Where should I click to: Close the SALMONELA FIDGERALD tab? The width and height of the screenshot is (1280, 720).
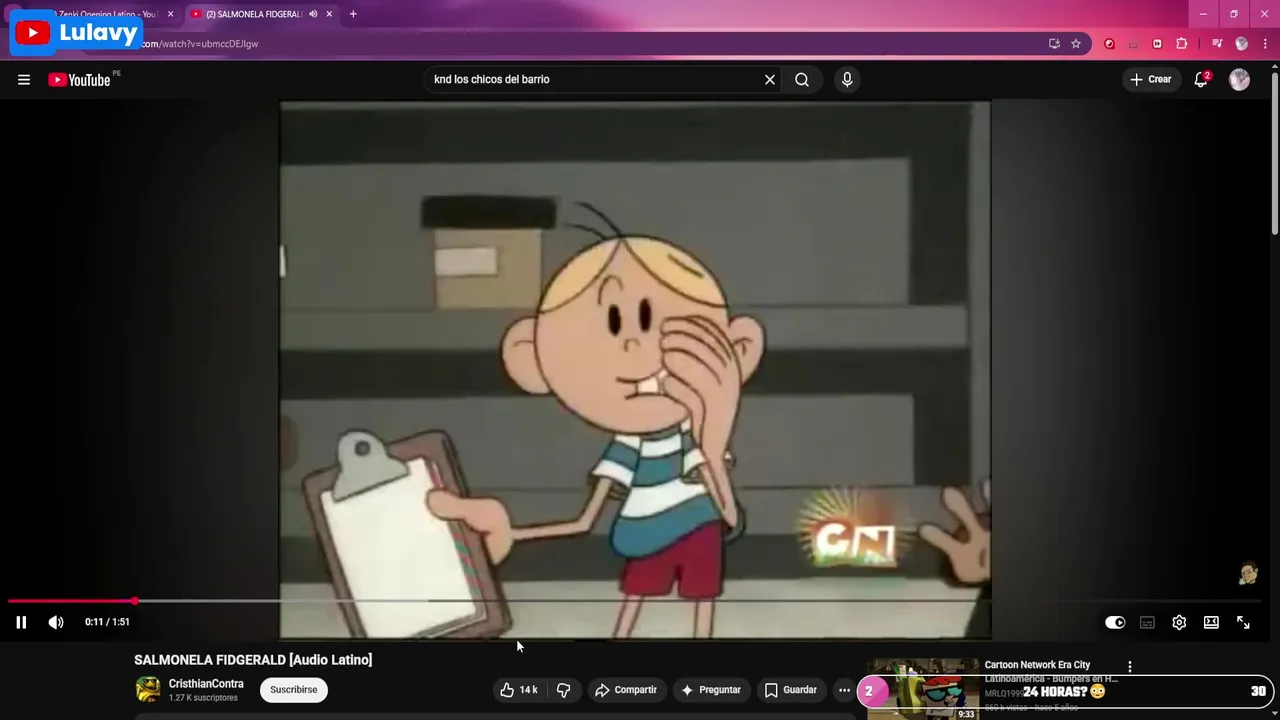(x=329, y=14)
